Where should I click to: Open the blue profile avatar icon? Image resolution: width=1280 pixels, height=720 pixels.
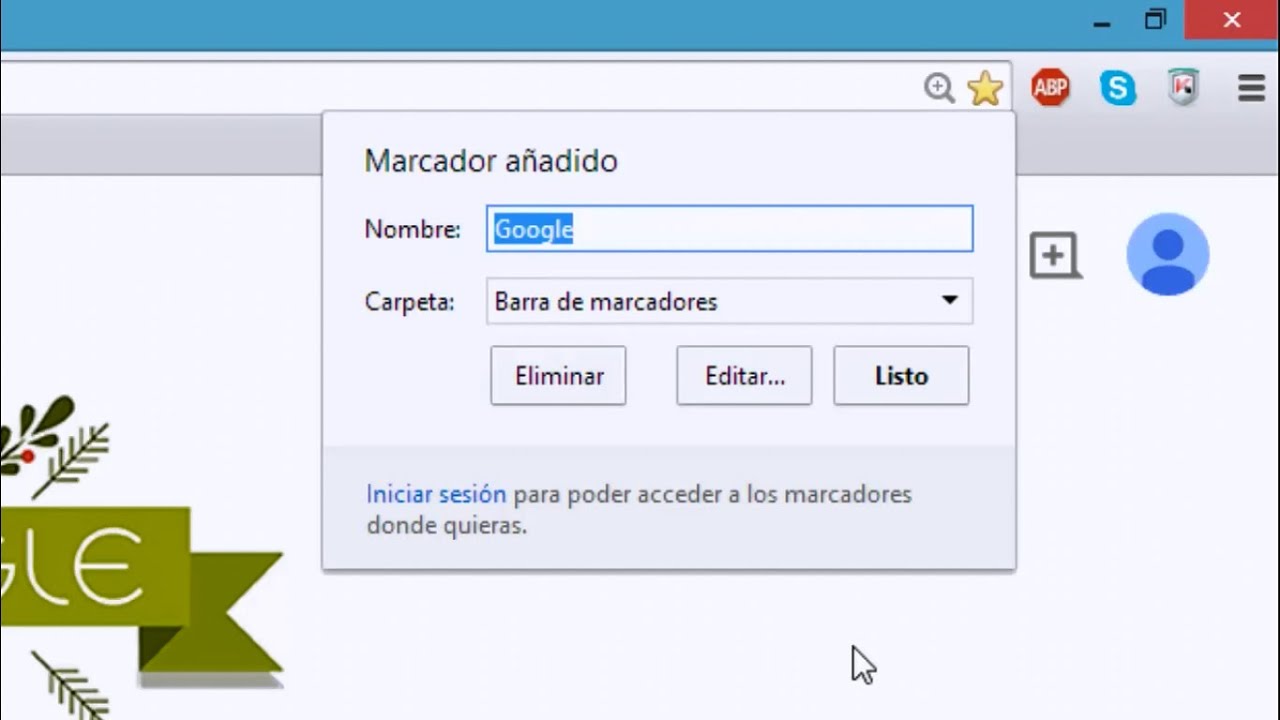(1168, 255)
